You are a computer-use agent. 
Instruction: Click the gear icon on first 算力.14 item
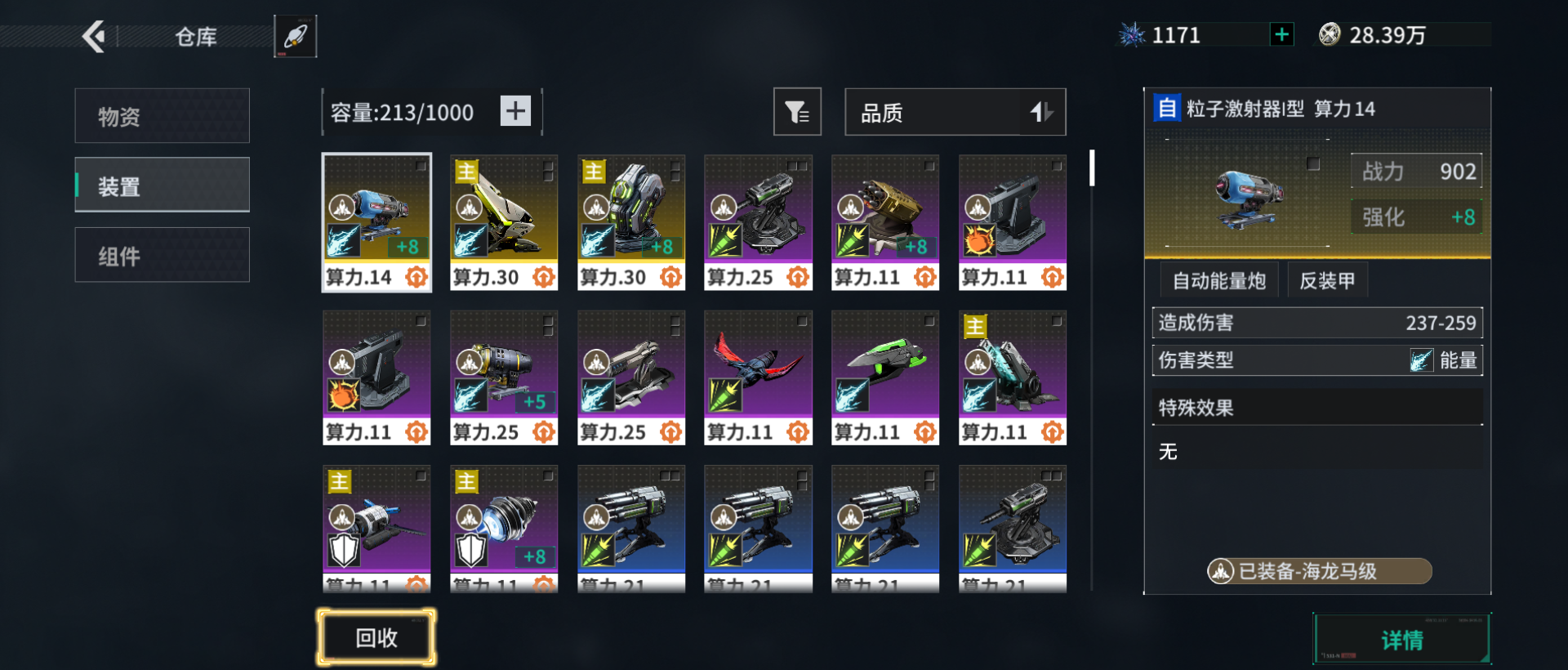click(416, 277)
